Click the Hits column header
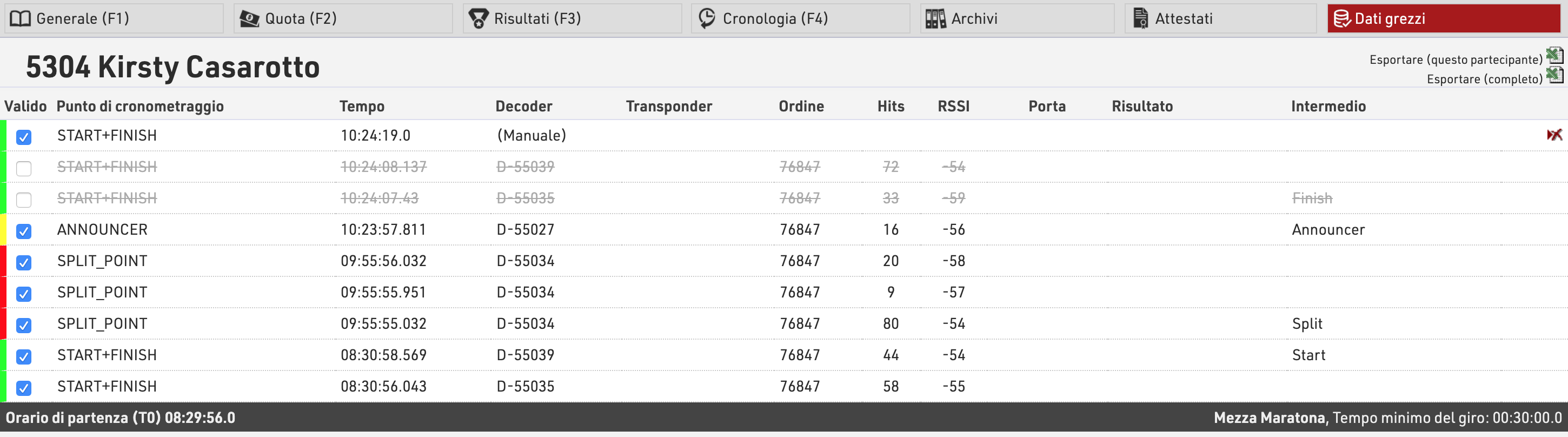1568x437 pixels. [891, 107]
